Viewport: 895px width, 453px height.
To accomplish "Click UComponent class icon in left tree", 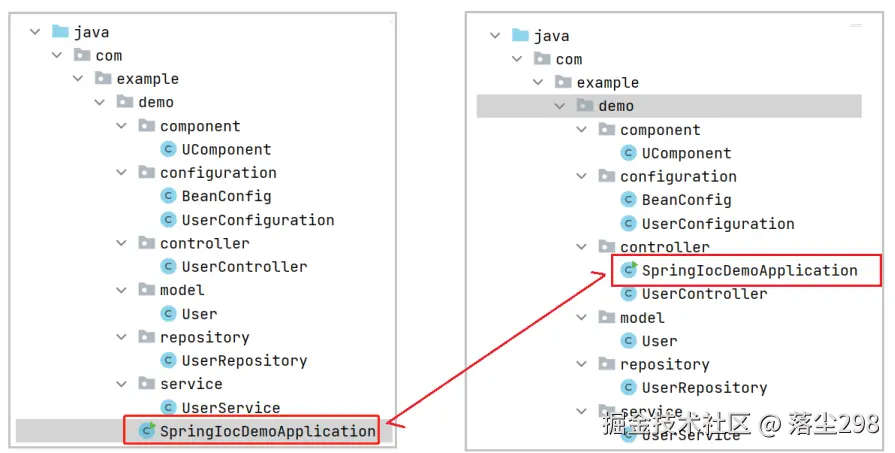I will point(168,149).
